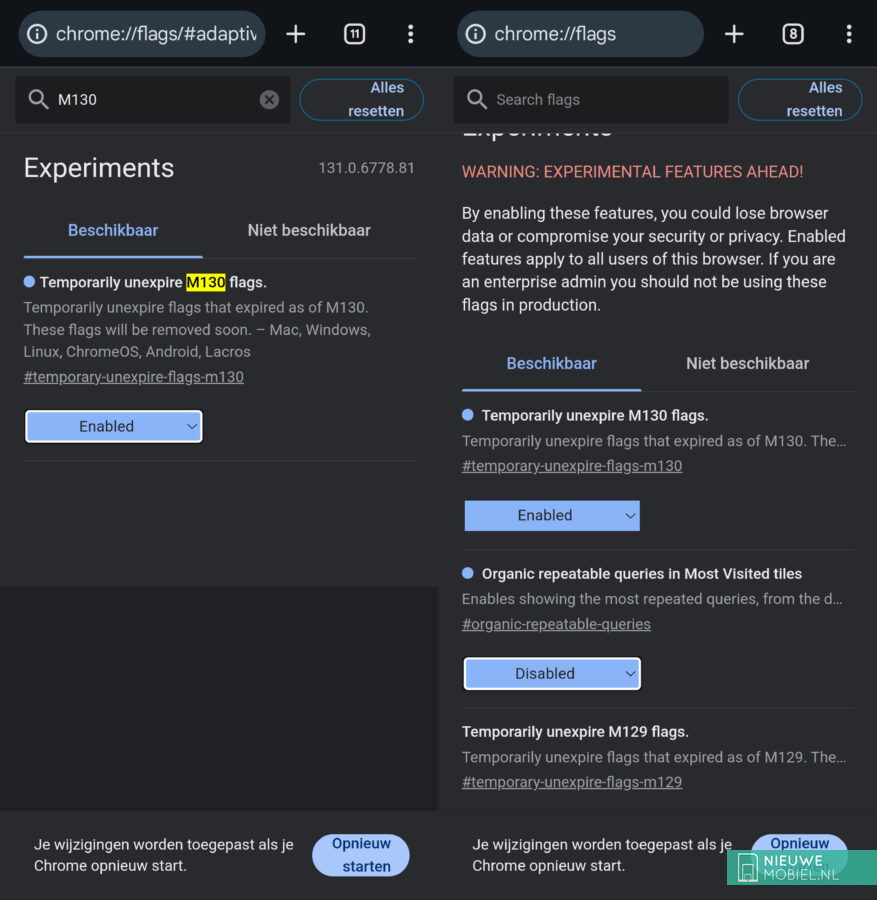Image resolution: width=877 pixels, height=900 pixels.
Task: Open right browser three-dot menu
Action: tap(848, 34)
